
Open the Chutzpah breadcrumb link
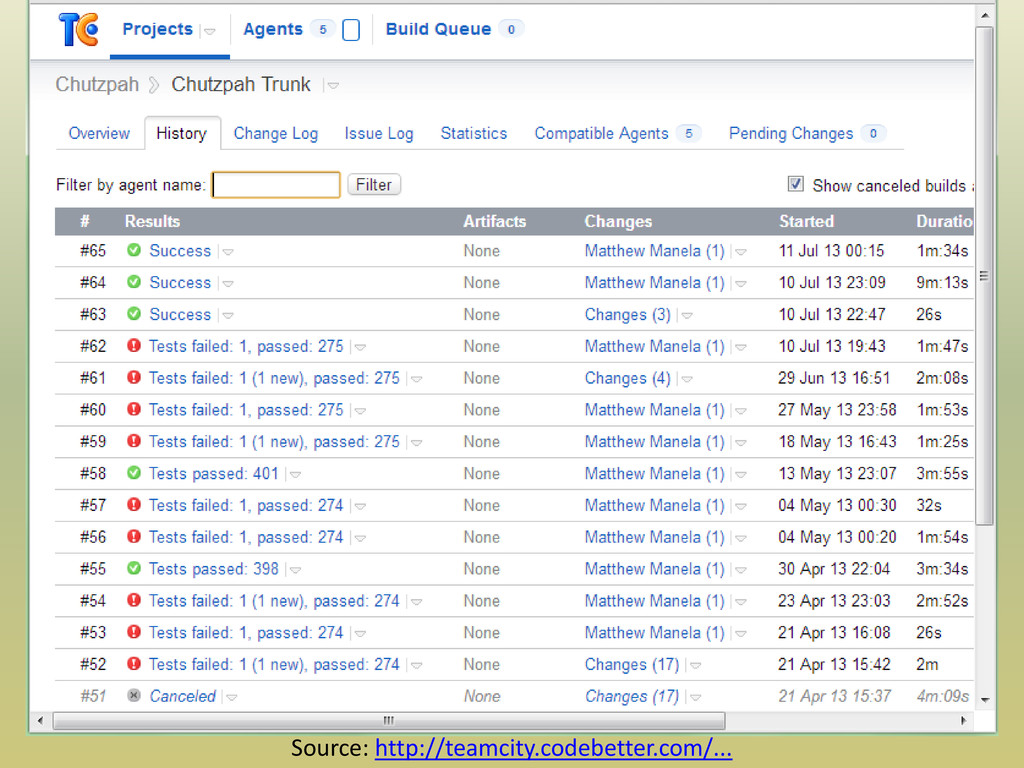(97, 84)
